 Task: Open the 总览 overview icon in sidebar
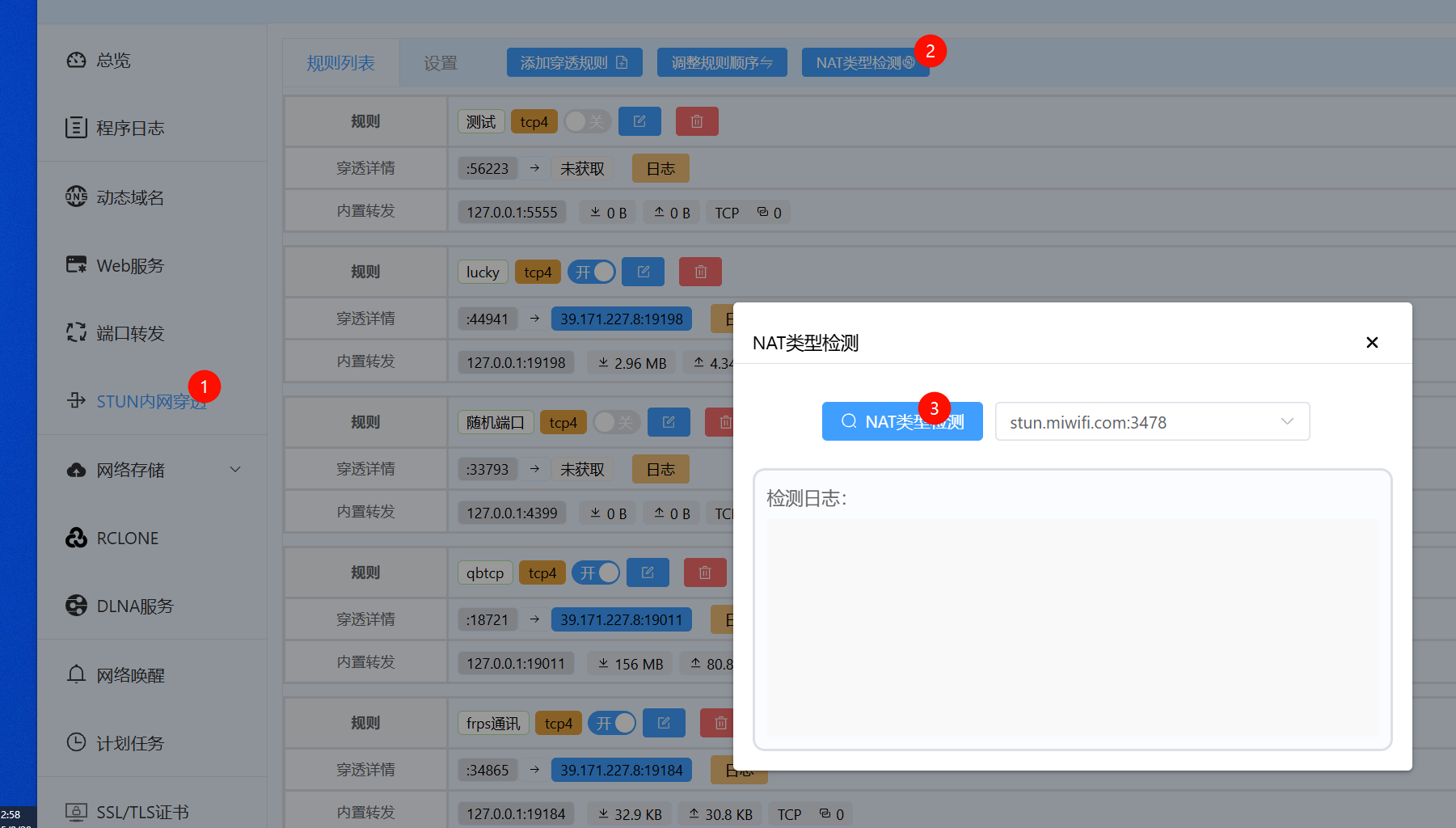[76, 60]
